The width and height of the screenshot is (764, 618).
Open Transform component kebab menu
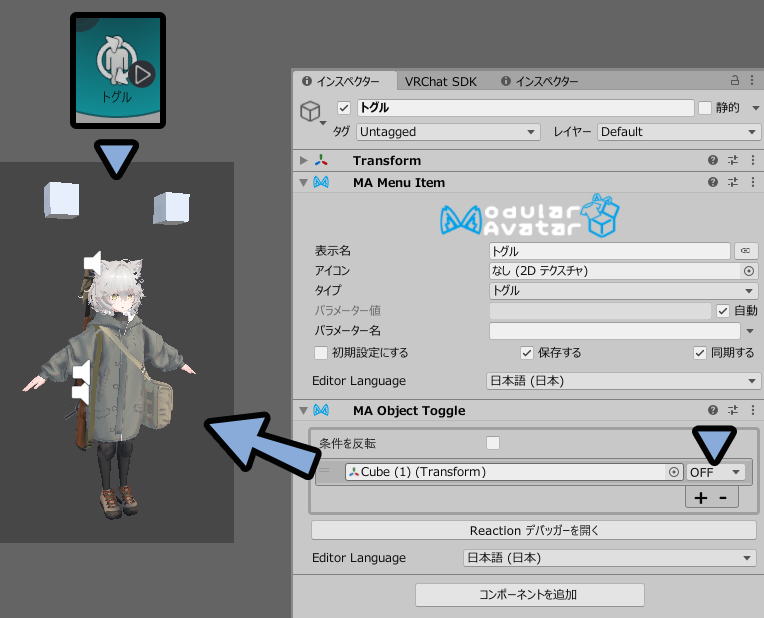click(753, 160)
